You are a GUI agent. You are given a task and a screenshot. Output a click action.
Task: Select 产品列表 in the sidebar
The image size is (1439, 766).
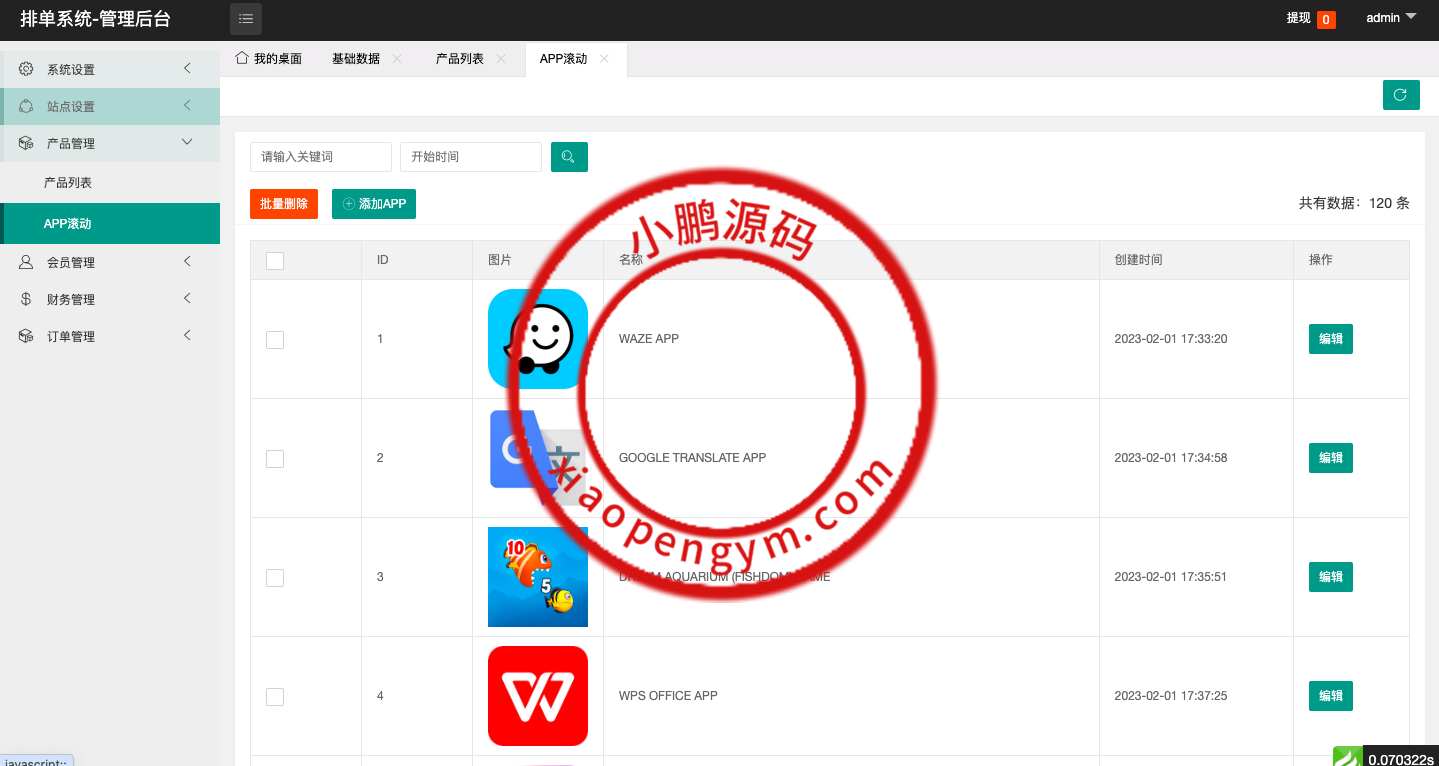click(x=68, y=183)
